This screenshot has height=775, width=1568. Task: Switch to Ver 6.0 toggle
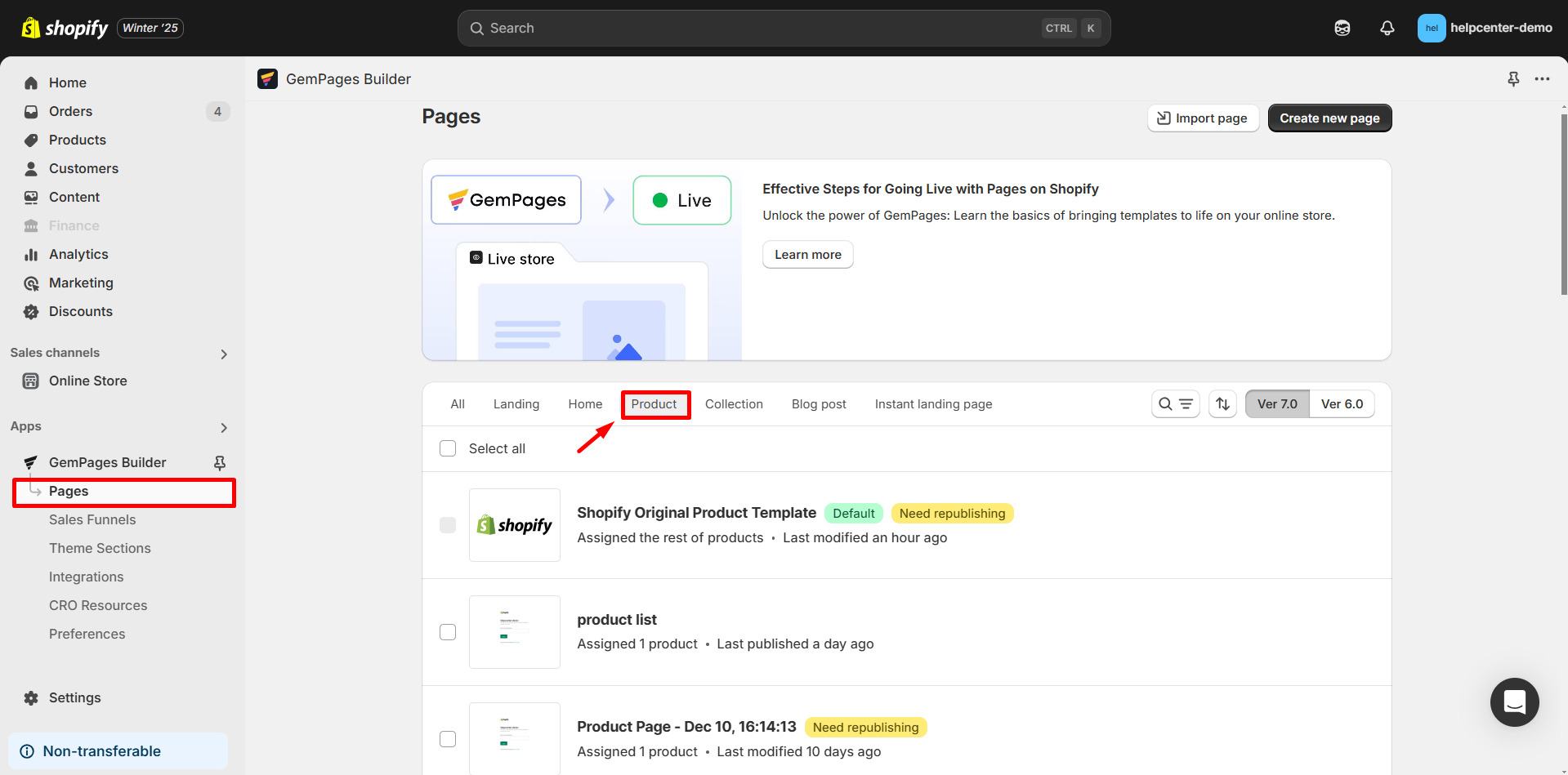pyautogui.click(x=1342, y=404)
